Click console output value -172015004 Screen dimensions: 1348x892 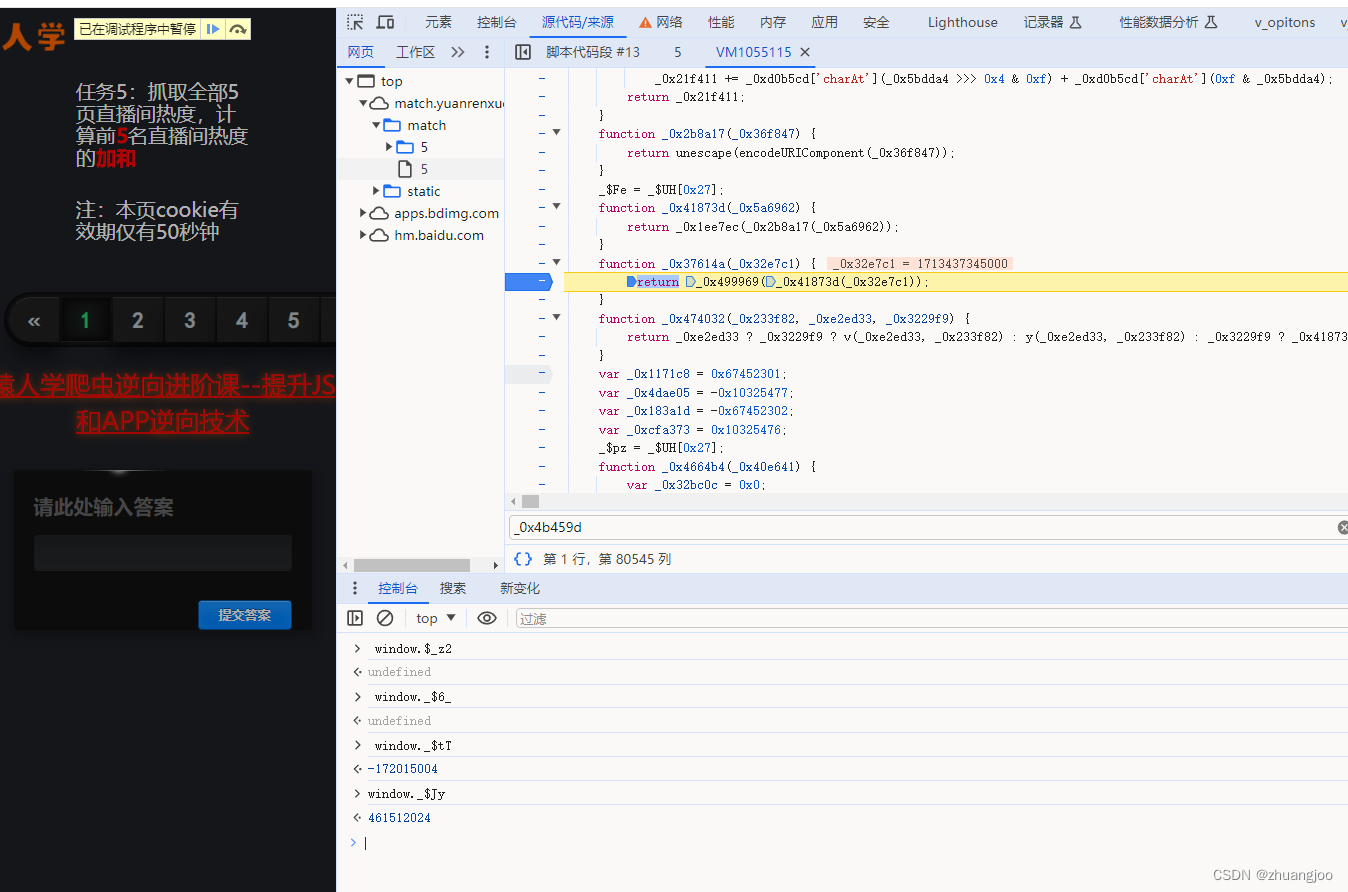tap(402, 769)
